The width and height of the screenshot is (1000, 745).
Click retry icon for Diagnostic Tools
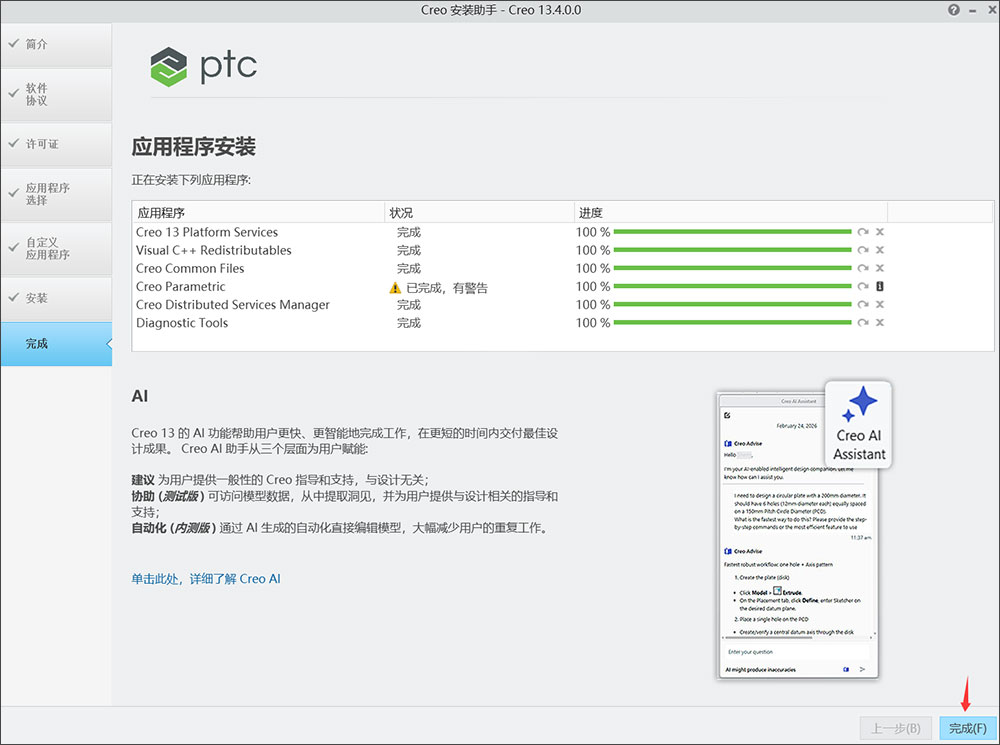[x=863, y=322]
